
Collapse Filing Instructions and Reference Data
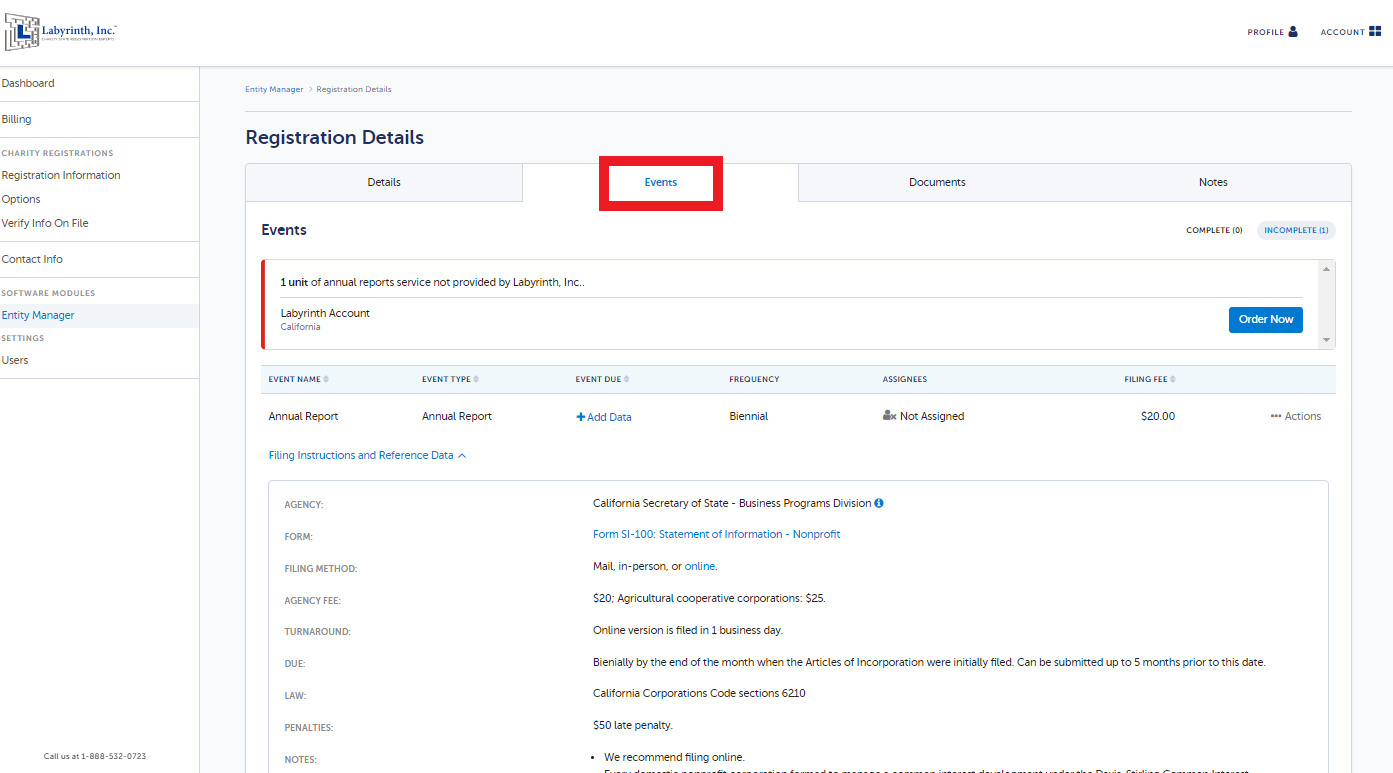coord(367,455)
